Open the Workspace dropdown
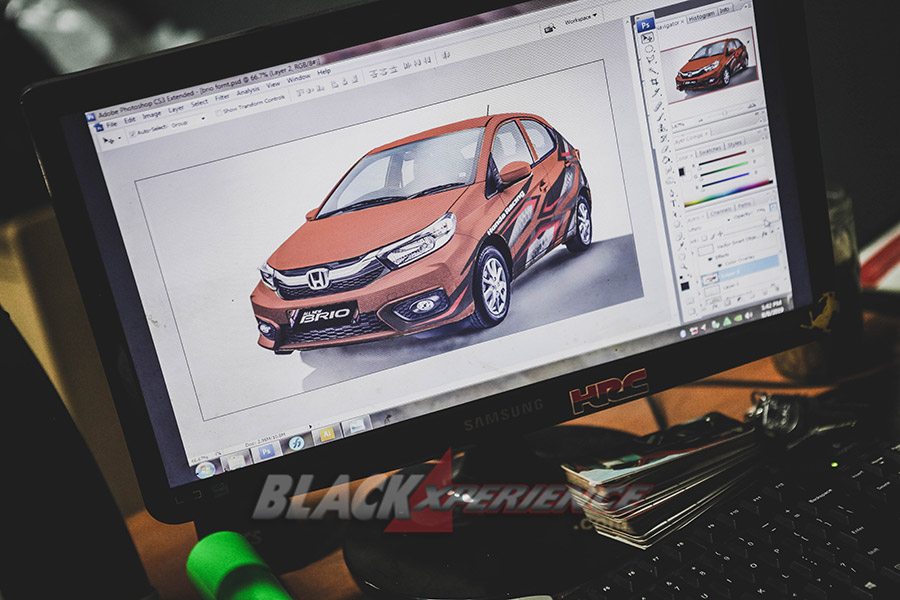 [x=580, y=20]
